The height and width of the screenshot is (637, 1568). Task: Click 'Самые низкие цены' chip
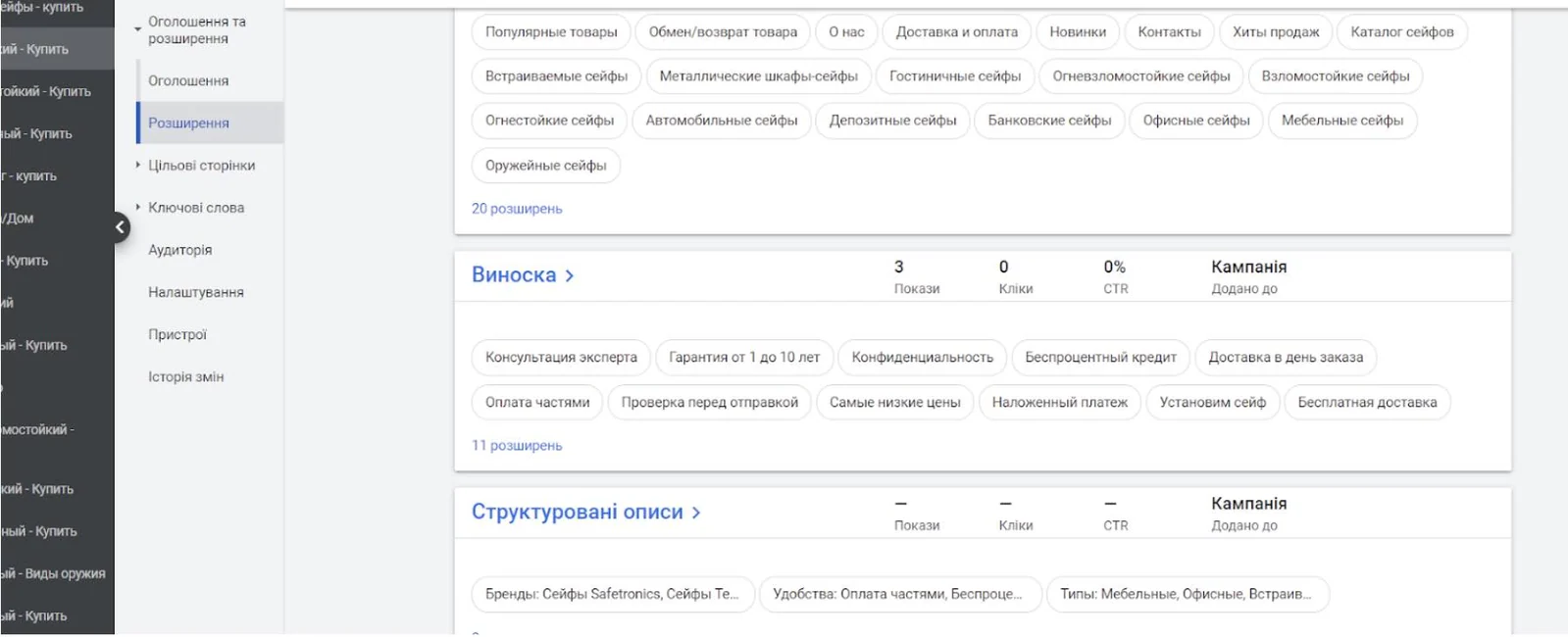[894, 403]
